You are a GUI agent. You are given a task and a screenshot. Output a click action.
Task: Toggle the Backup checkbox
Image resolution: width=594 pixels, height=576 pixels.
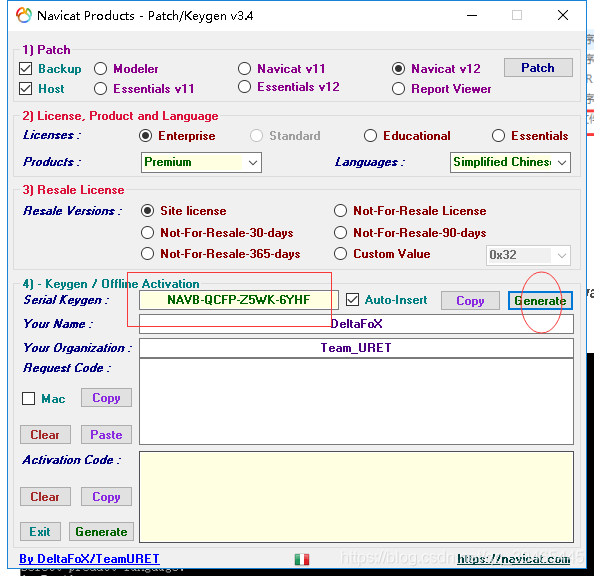point(25,69)
